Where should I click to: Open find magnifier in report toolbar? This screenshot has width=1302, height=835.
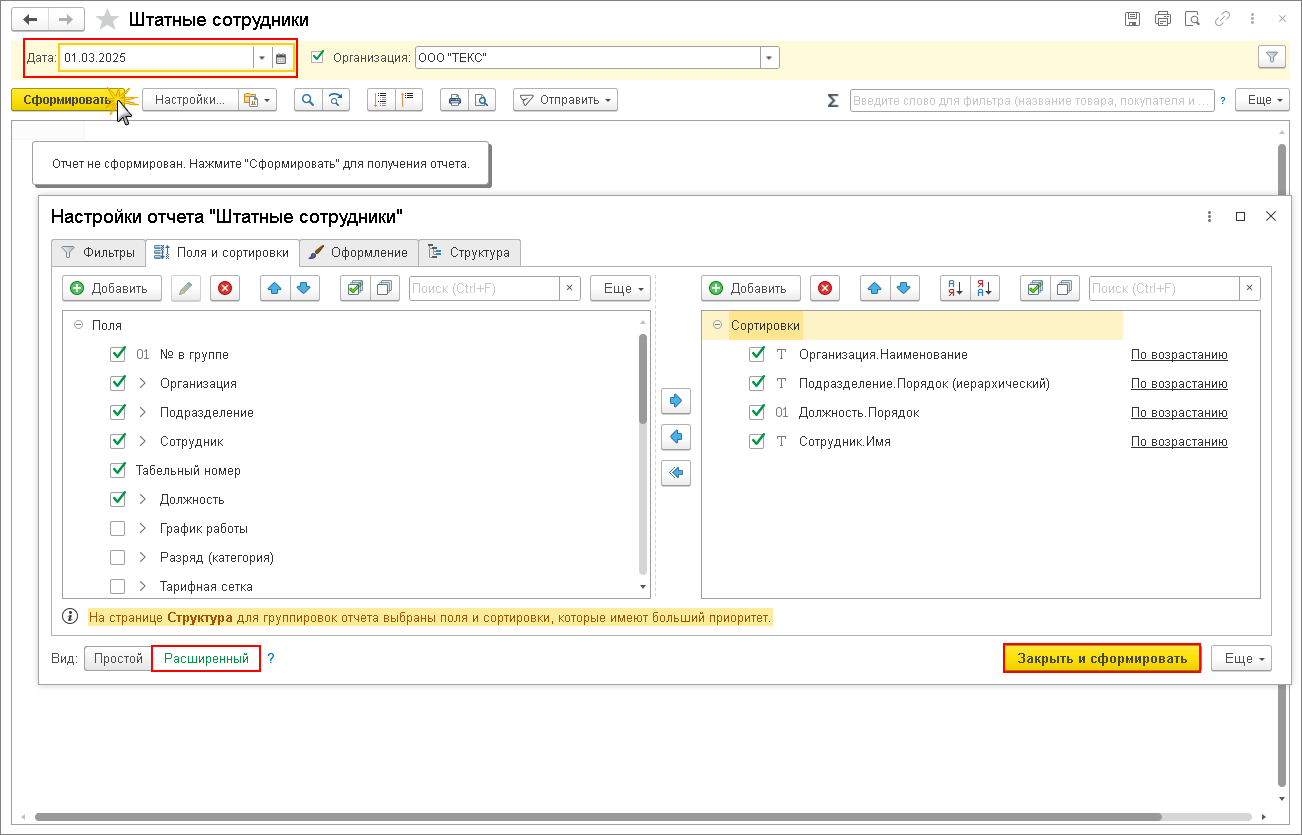[308, 100]
